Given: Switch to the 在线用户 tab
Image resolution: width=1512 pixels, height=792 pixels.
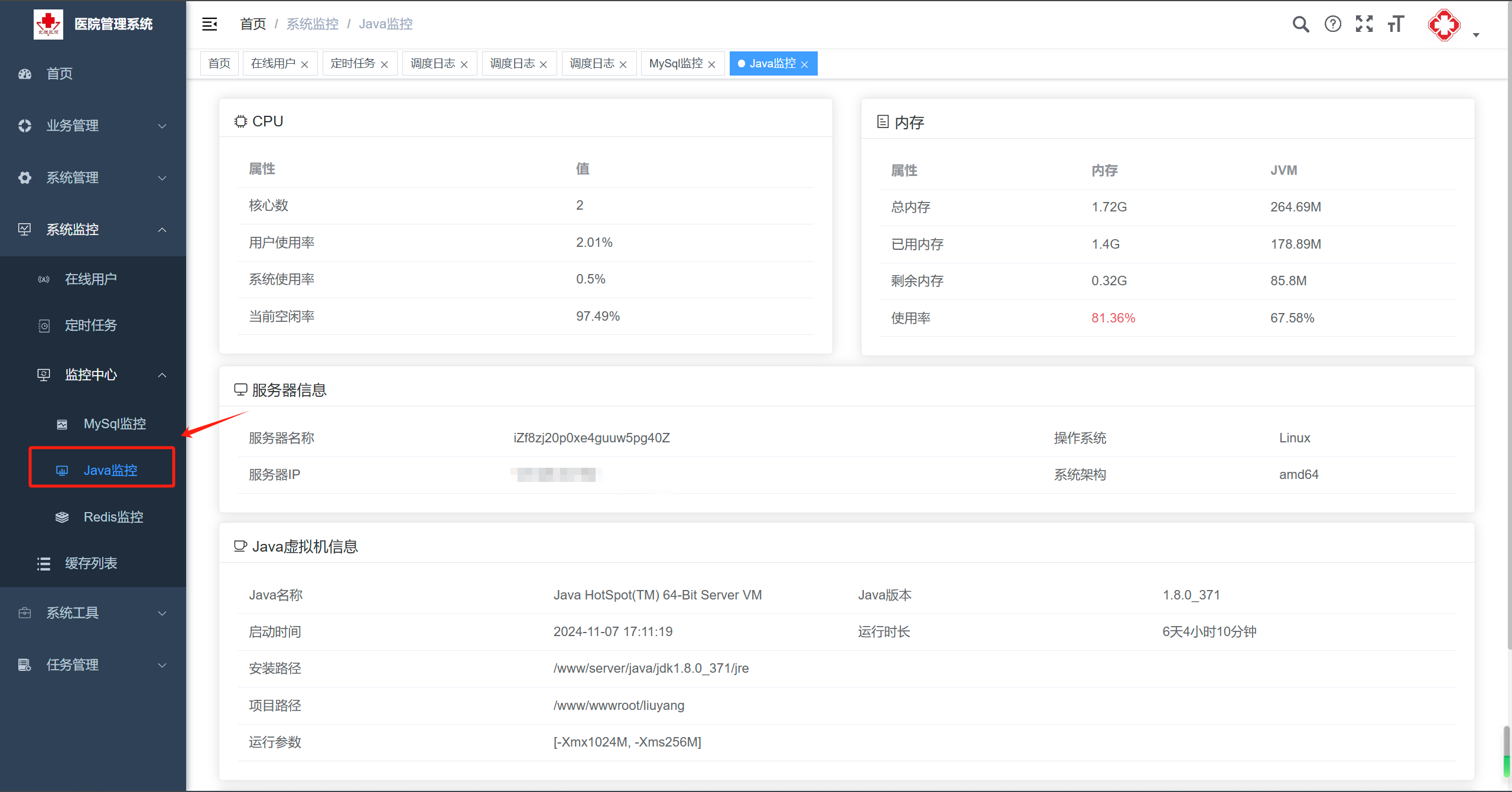Looking at the screenshot, I should pos(273,64).
